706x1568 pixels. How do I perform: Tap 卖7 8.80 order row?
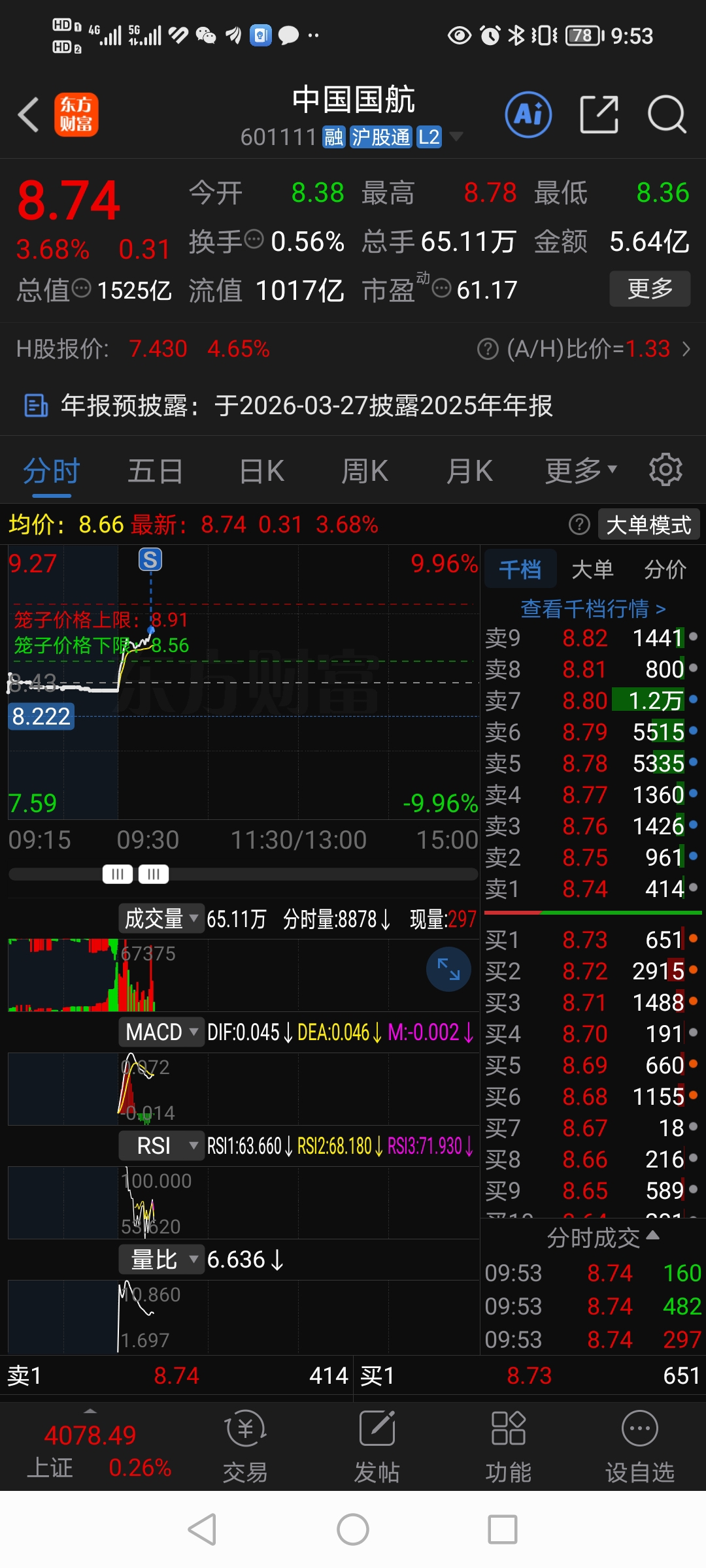click(x=592, y=700)
